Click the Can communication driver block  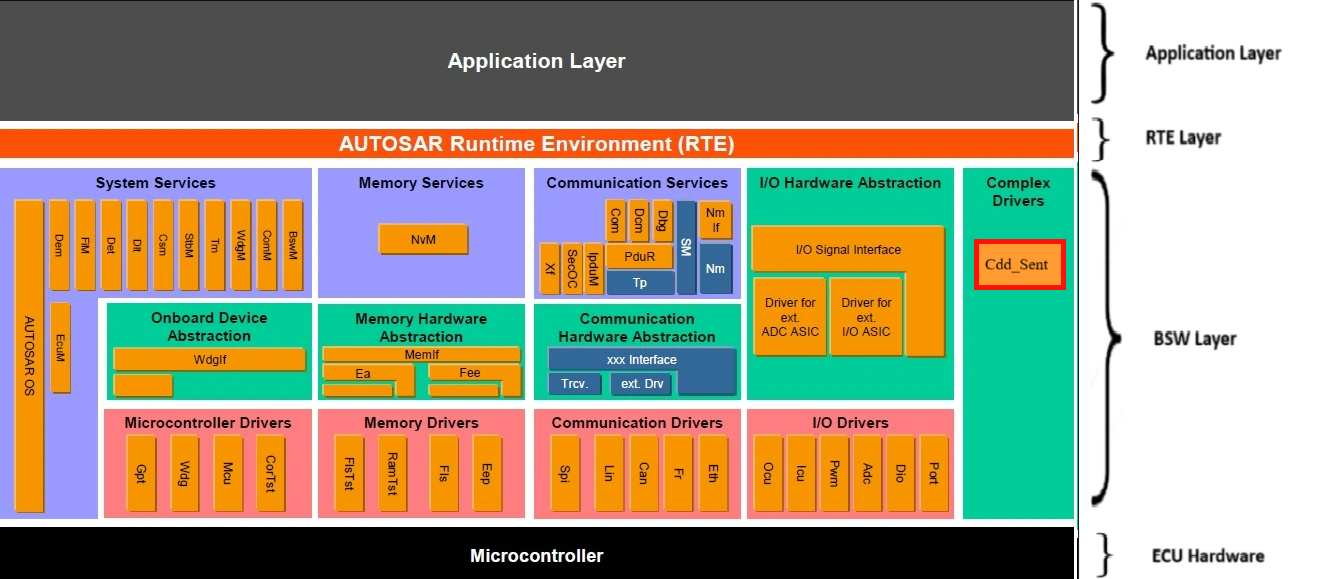[643, 473]
